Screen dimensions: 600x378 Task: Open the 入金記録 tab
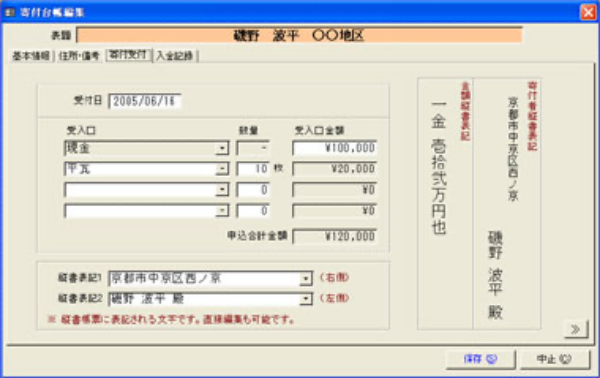coord(174,56)
